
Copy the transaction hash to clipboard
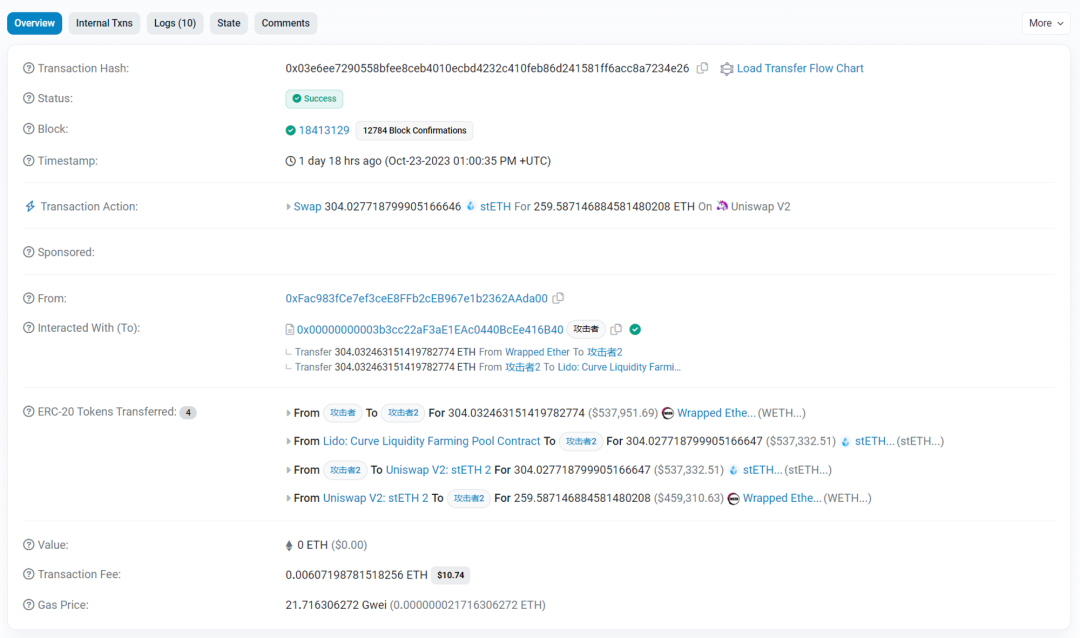click(x=702, y=68)
